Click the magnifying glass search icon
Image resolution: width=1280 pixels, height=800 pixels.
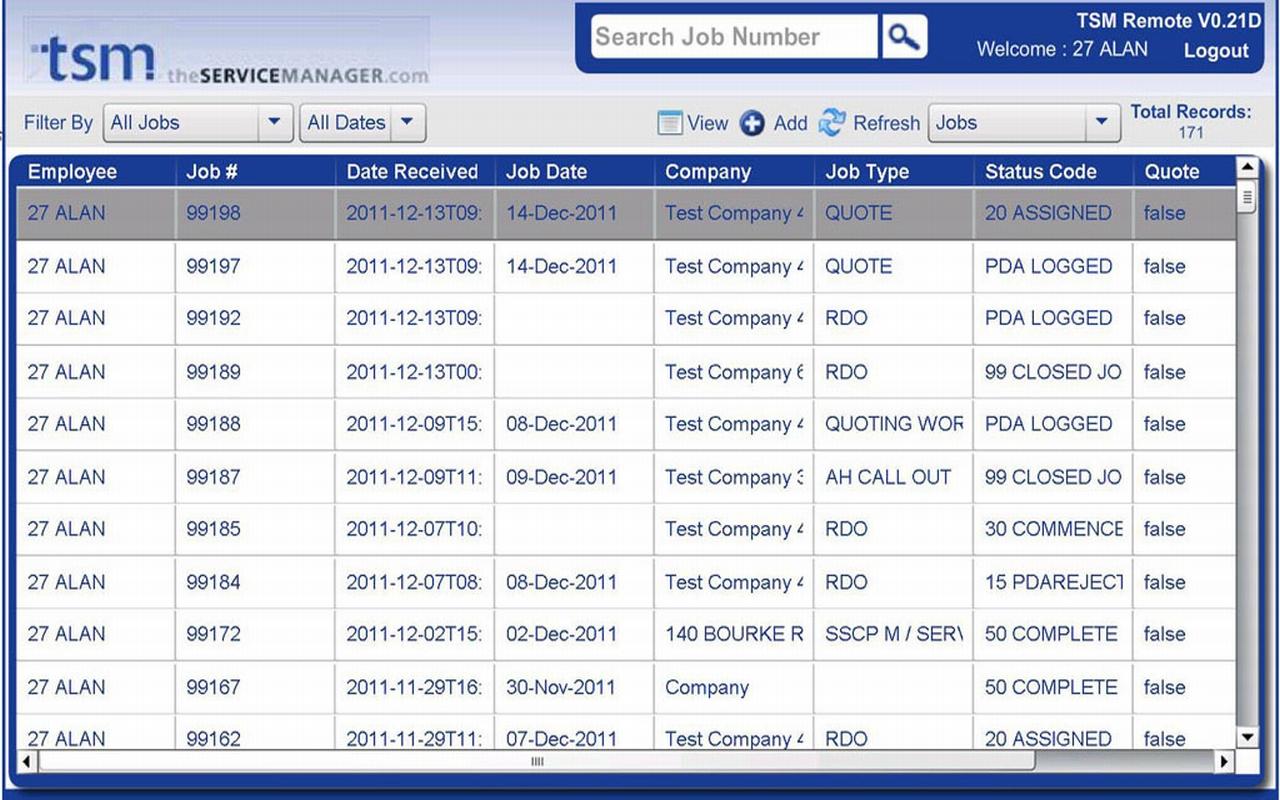click(904, 37)
